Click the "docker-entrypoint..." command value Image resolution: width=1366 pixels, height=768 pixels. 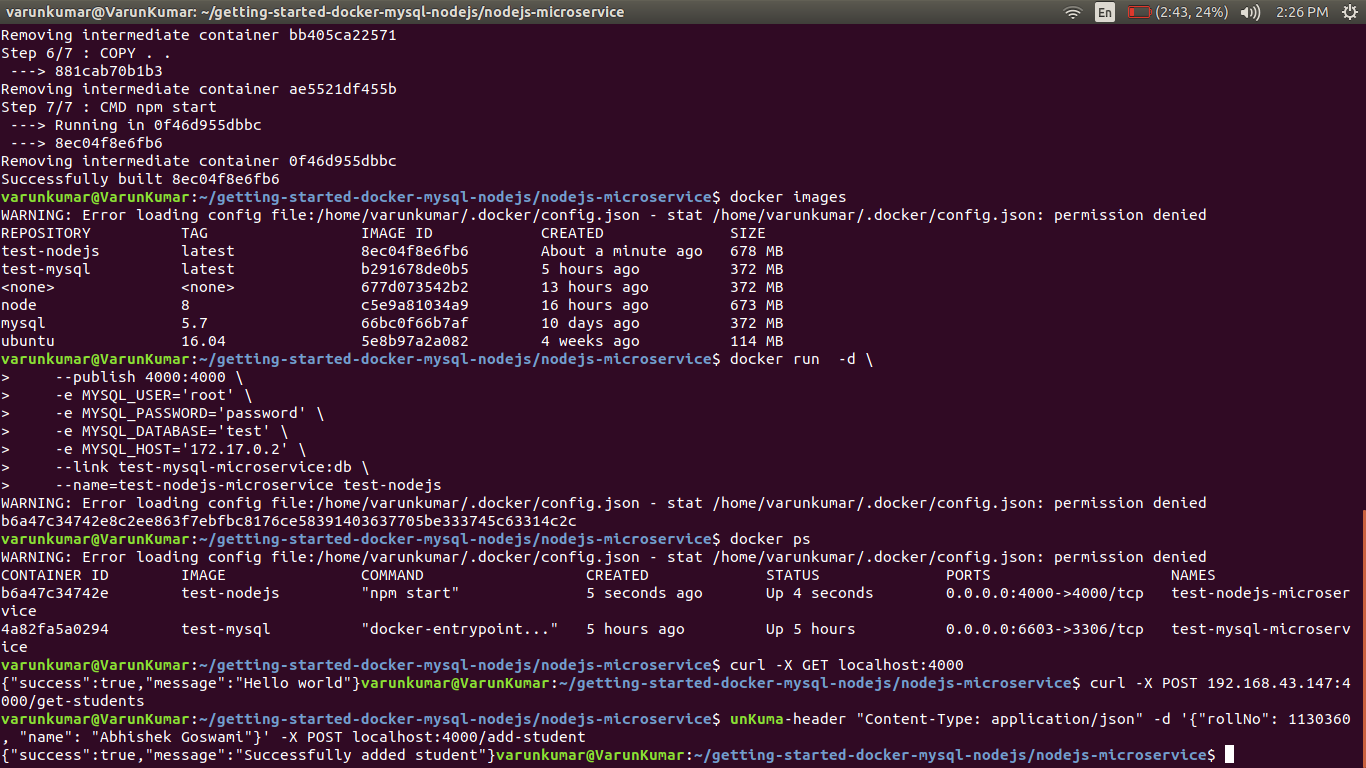[460, 629]
